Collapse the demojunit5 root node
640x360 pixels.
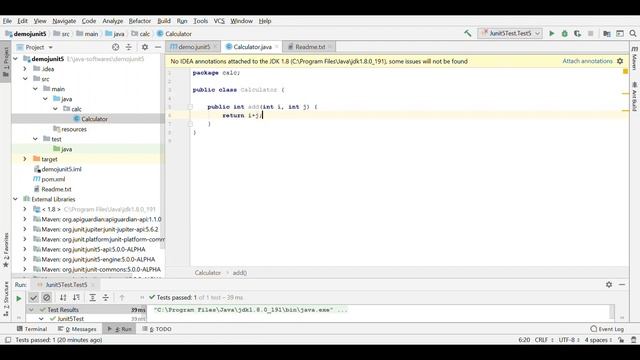point(16,59)
